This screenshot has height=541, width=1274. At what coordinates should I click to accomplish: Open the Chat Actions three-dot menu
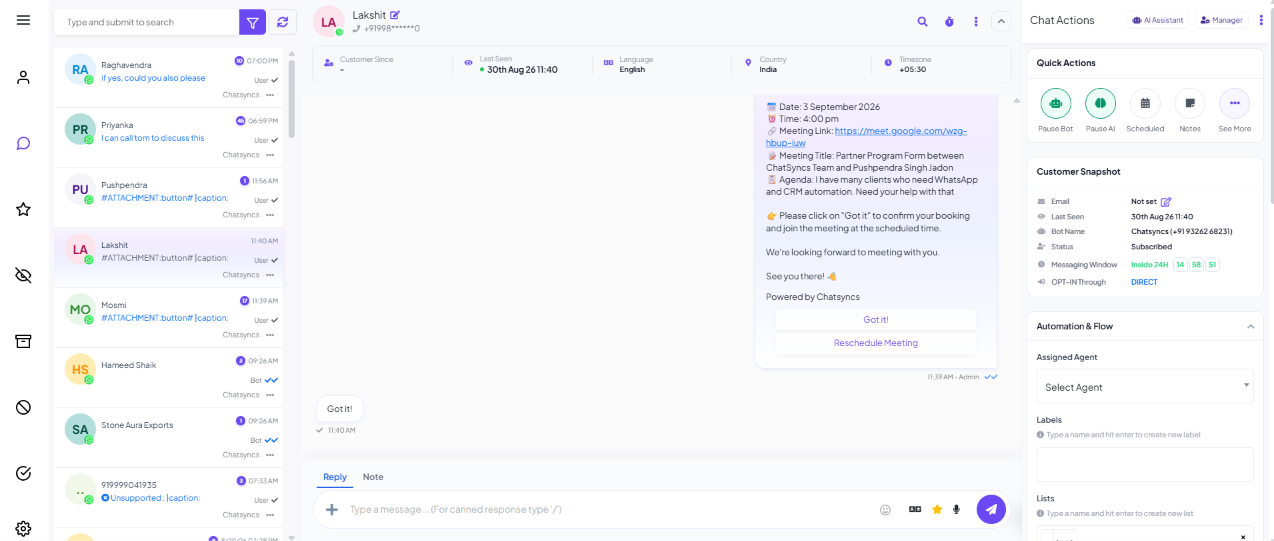1261,20
